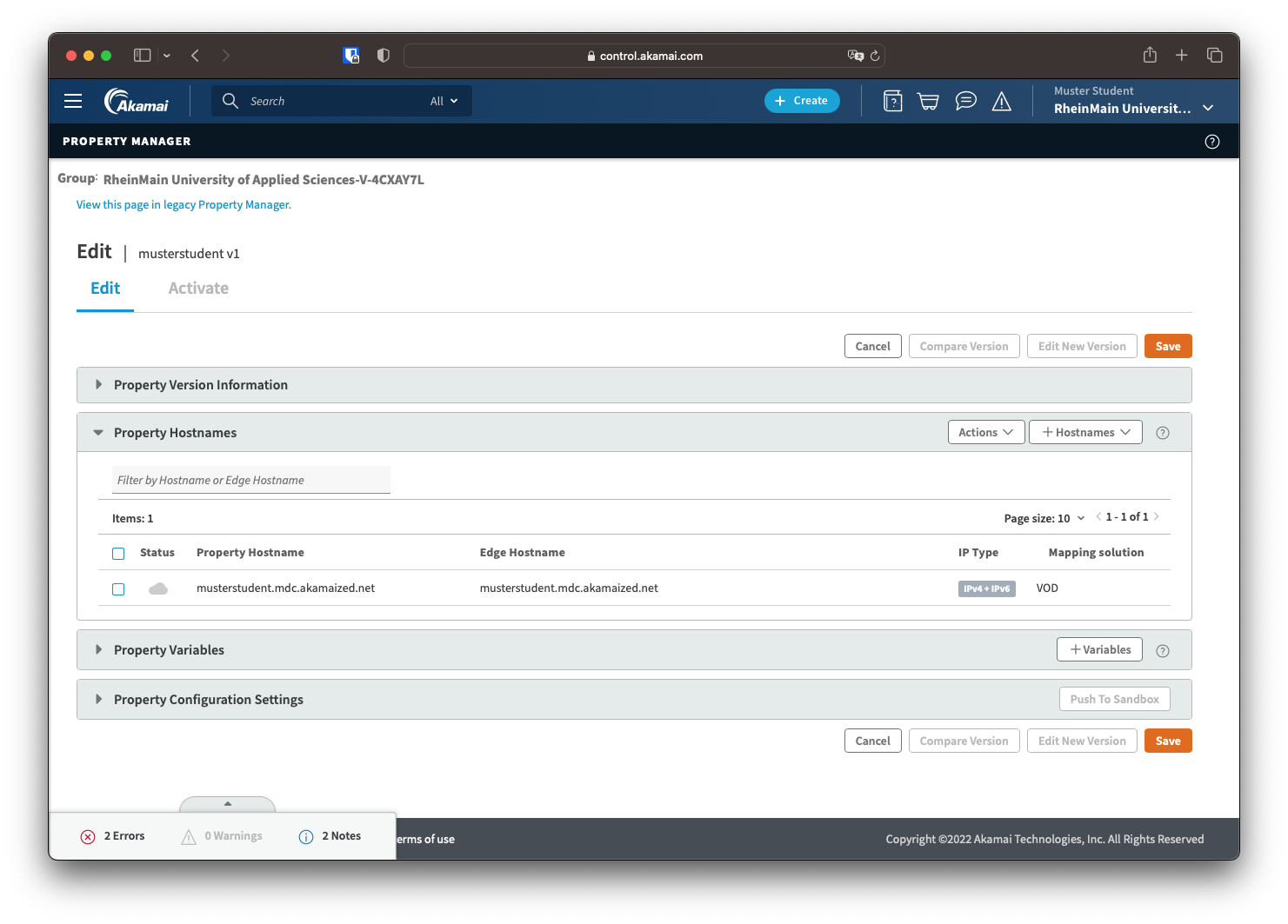Click the password manager extension icon
This screenshot has width=1288, height=924.
pos(351,56)
